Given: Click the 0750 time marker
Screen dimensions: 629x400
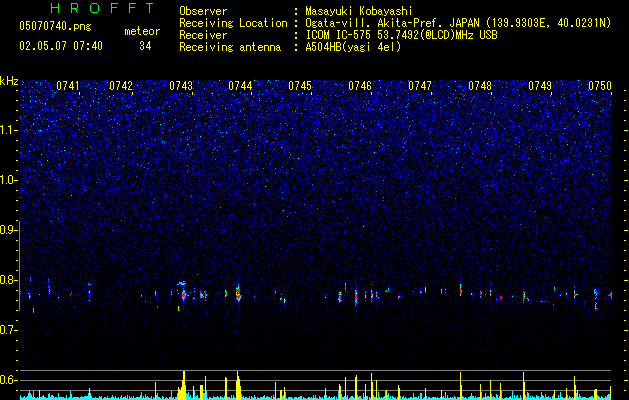Looking at the screenshot, I should [x=600, y=86].
